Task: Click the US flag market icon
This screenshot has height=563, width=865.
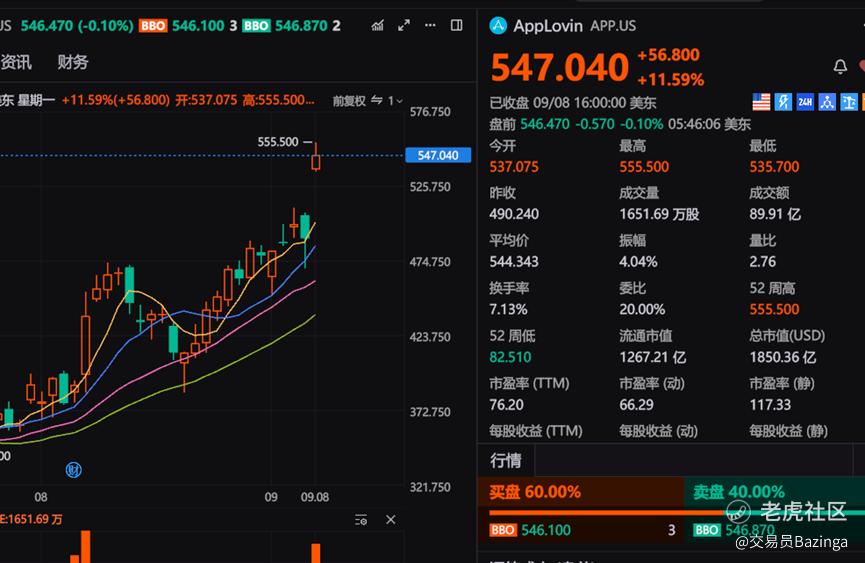Action: point(761,102)
